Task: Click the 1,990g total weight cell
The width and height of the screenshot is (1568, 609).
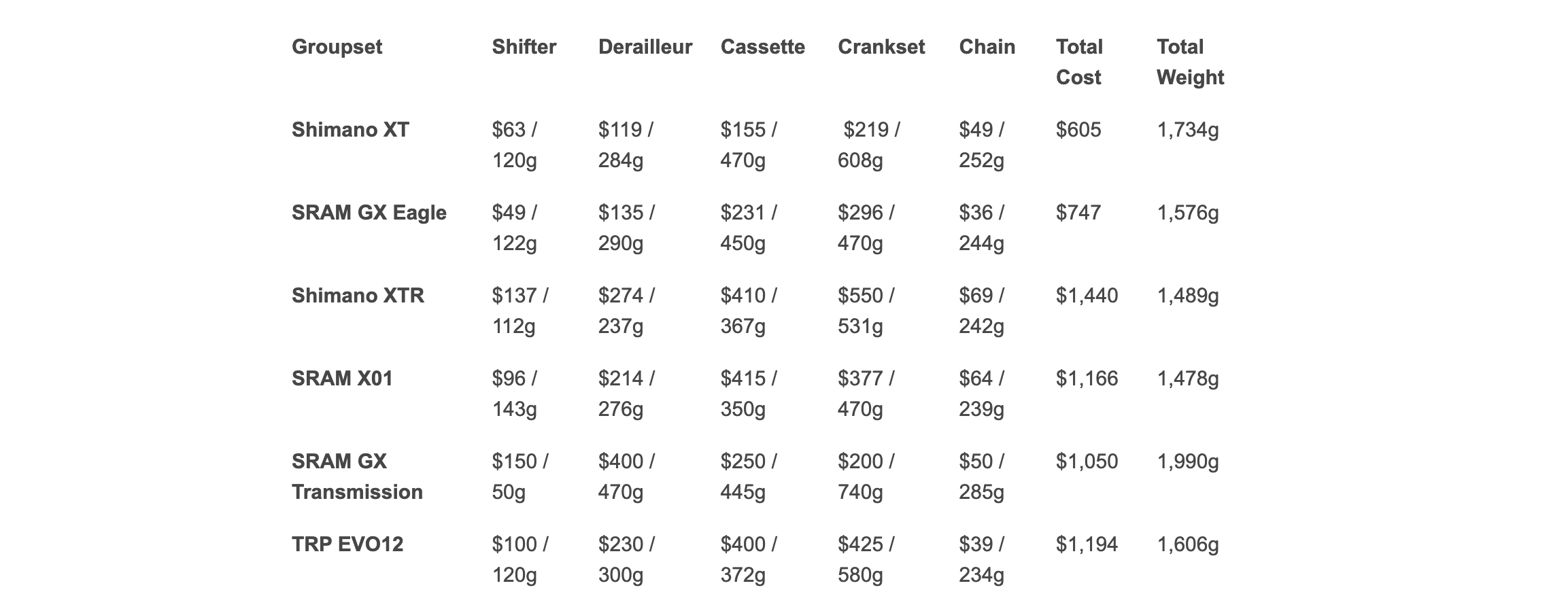Action: (x=1187, y=462)
